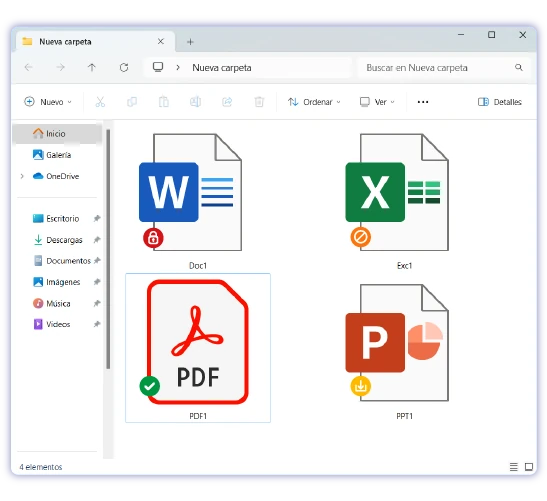Switch to list details view icon in status bar
This screenshot has width=547, height=501.
(514, 467)
